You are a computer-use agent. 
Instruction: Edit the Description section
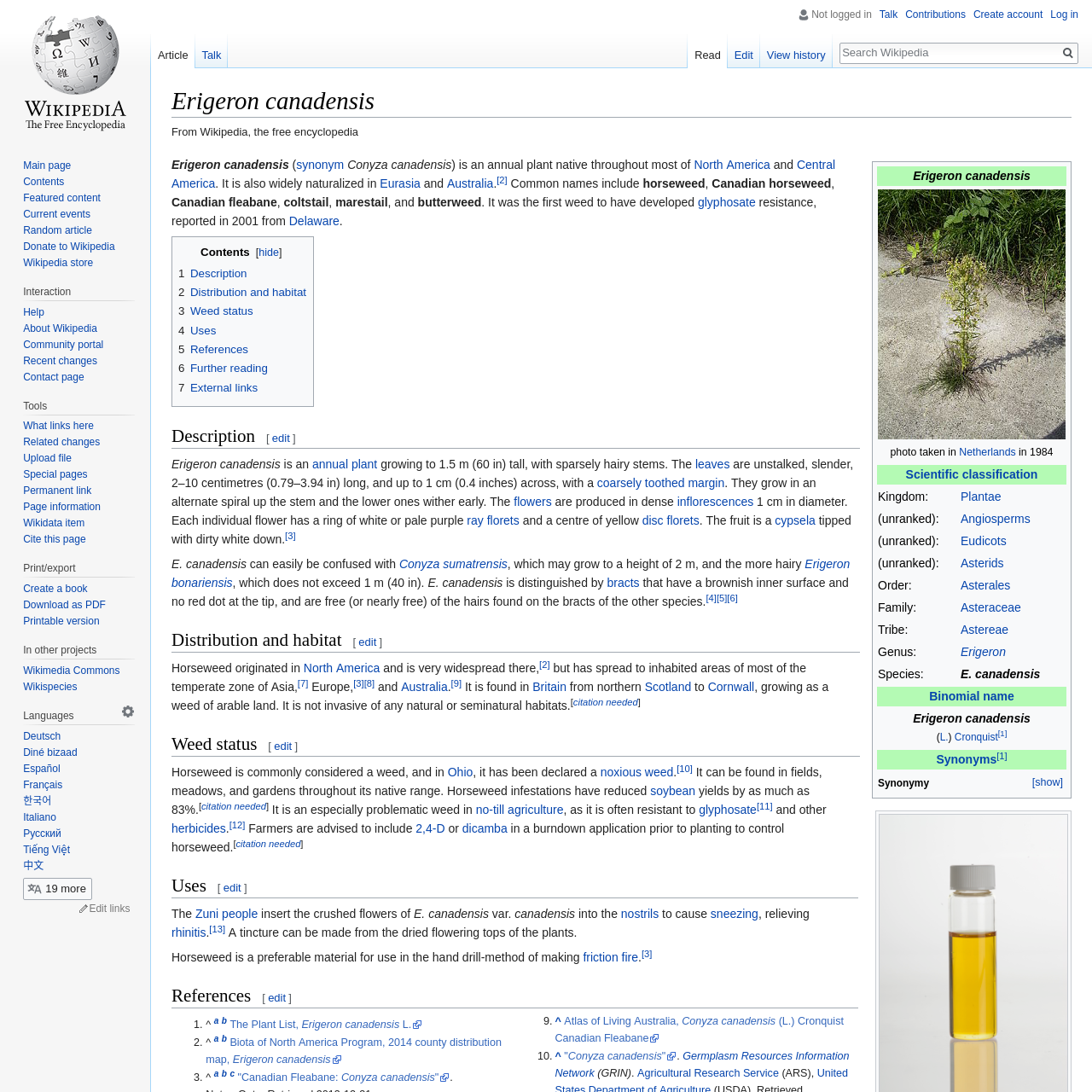(x=281, y=439)
